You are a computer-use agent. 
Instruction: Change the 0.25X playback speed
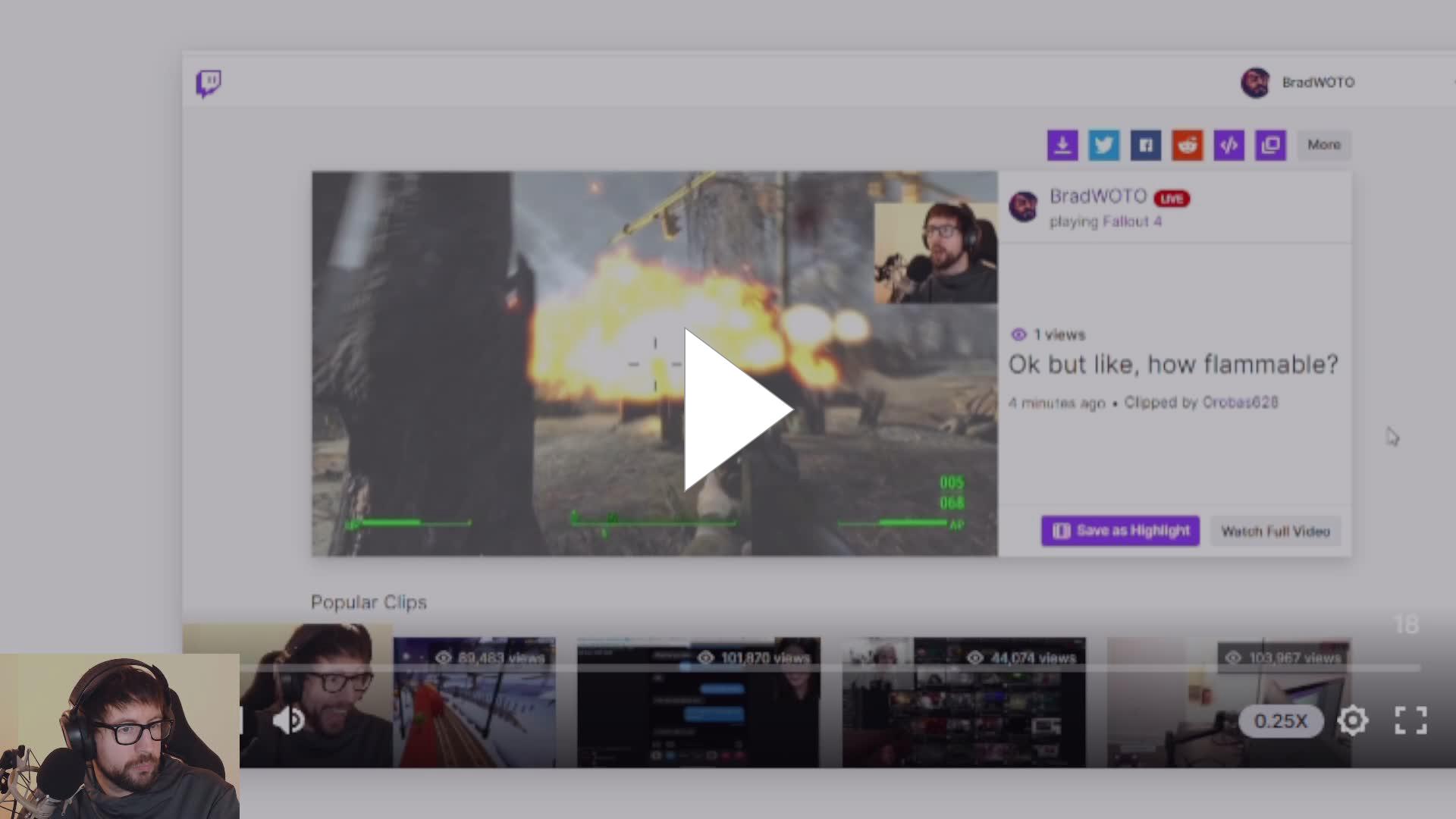(1281, 721)
